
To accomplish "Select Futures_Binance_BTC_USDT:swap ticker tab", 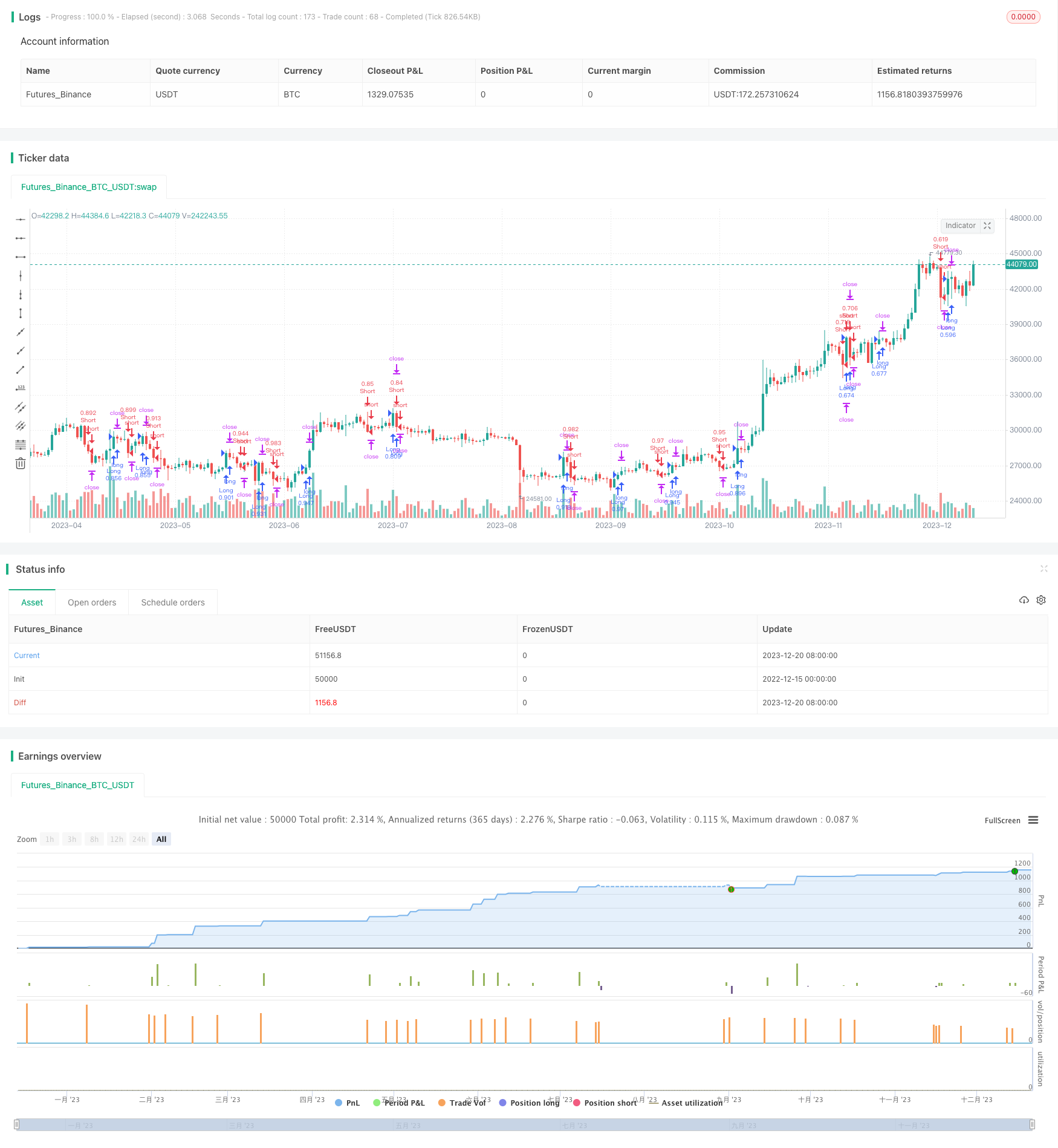I will (89, 187).
